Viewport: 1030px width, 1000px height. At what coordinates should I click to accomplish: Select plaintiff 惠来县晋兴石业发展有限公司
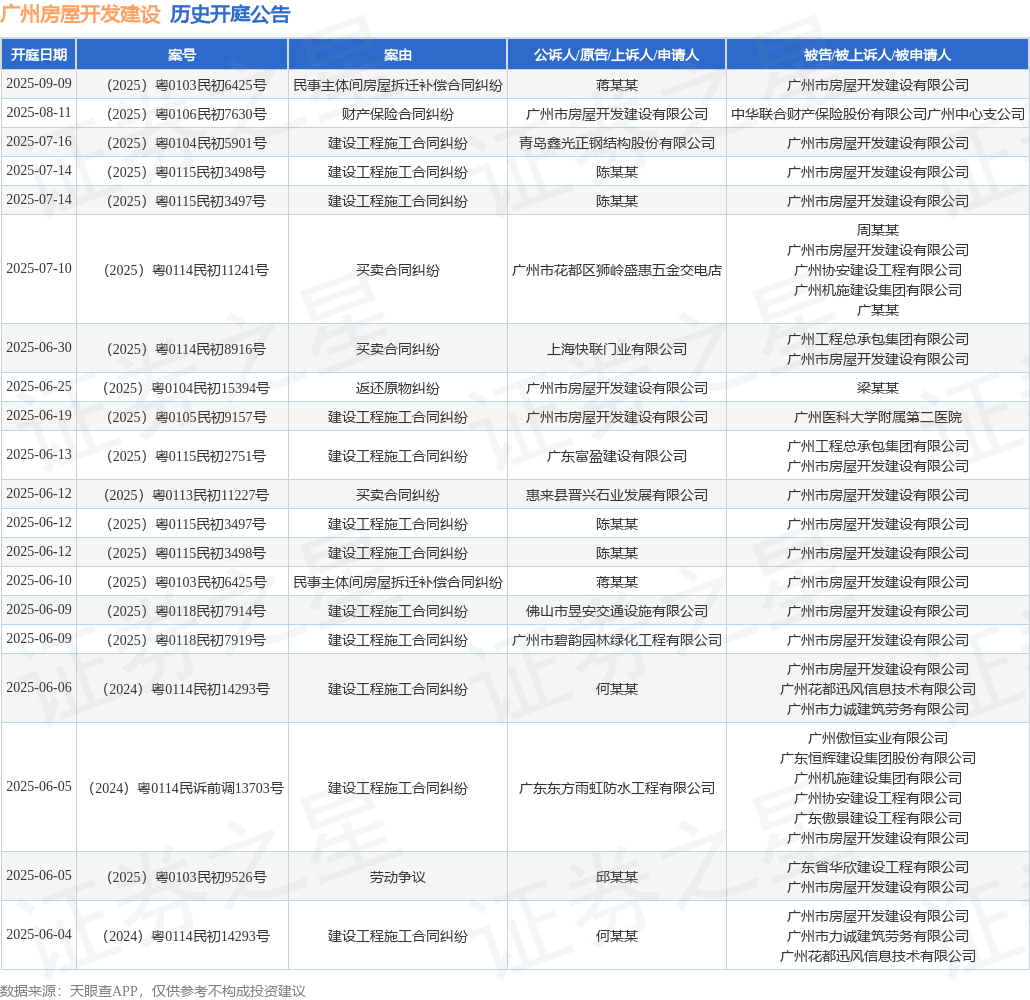(616, 495)
